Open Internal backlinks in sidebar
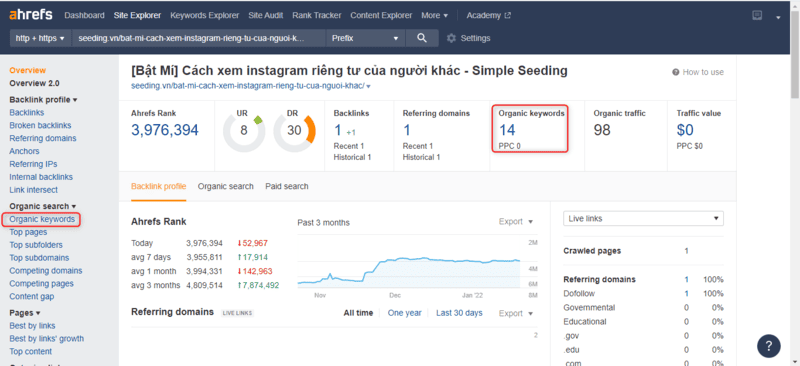 [41, 177]
